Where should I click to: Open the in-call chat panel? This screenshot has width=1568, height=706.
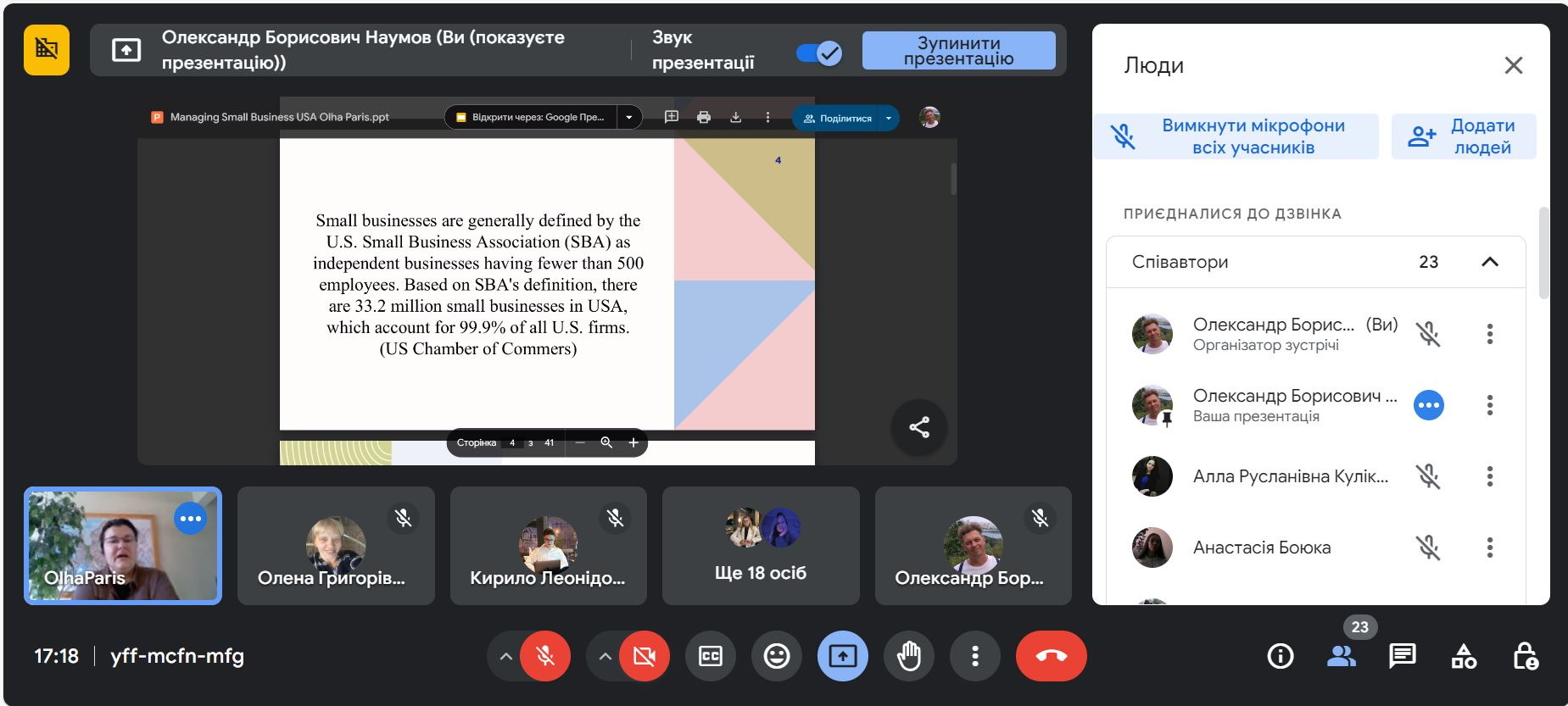(x=1402, y=656)
